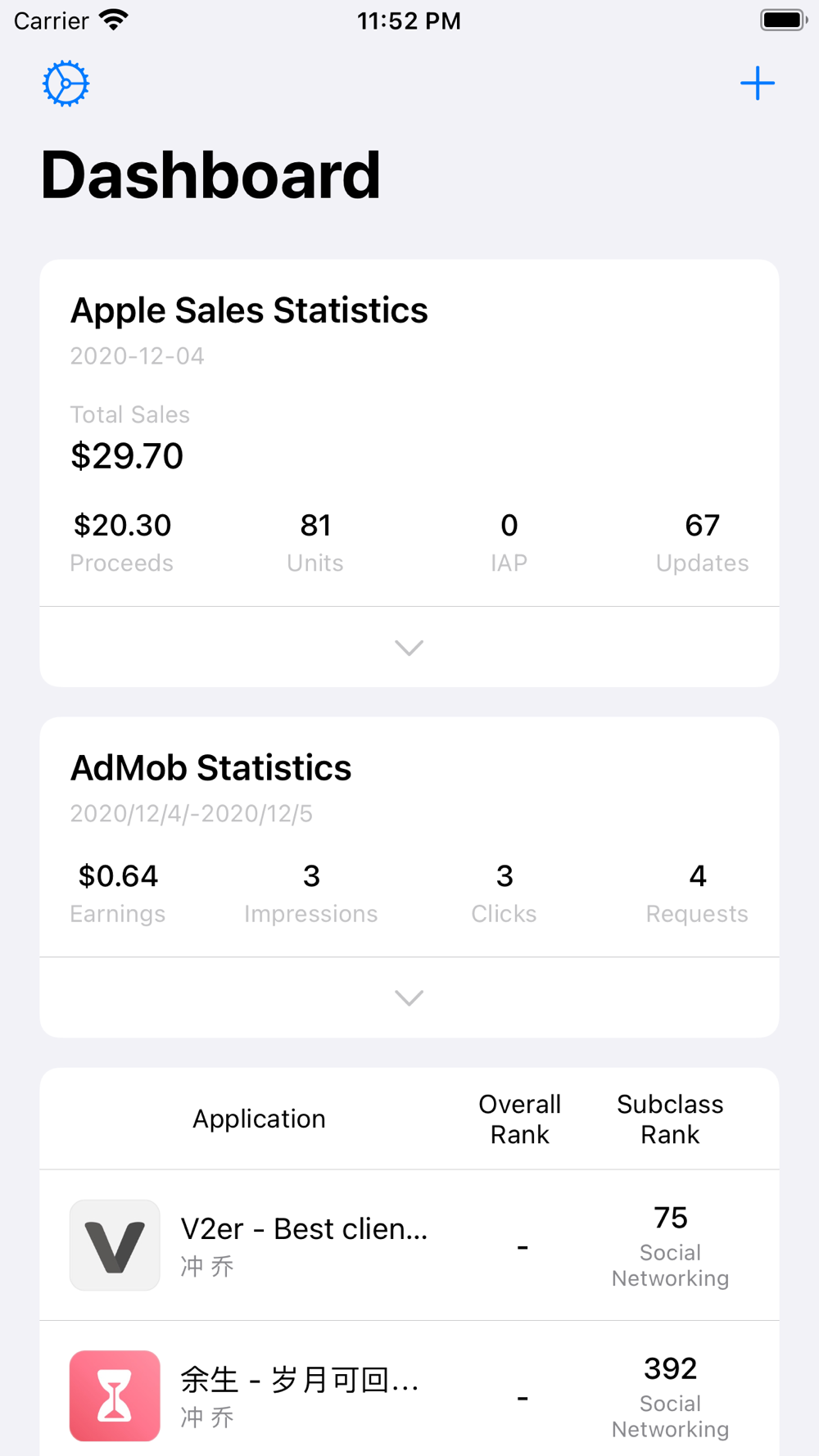This screenshot has height=1456, width=819.
Task: Select the Overall Rank column header
Action: tap(519, 1119)
